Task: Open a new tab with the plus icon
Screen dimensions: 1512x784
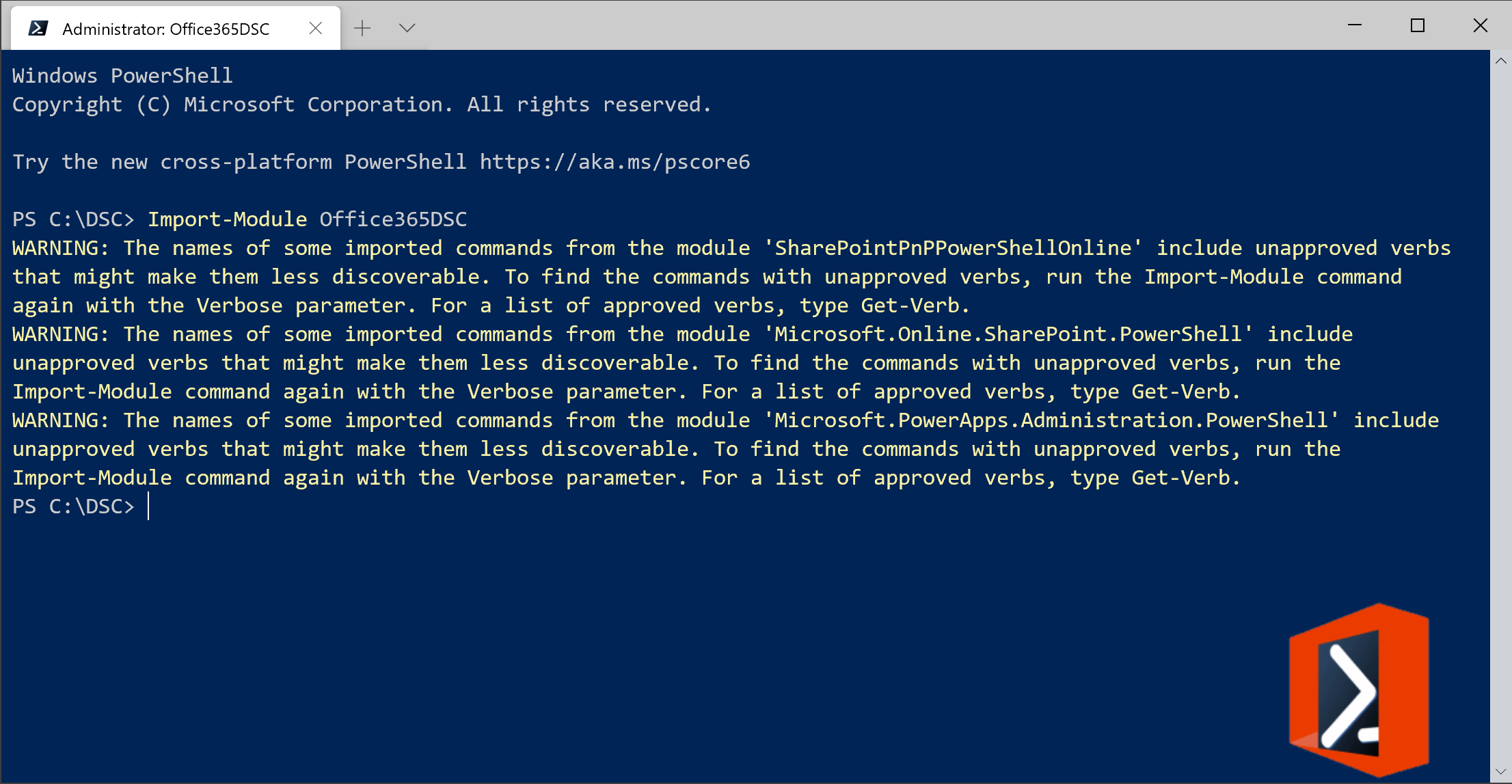Action: [362, 27]
